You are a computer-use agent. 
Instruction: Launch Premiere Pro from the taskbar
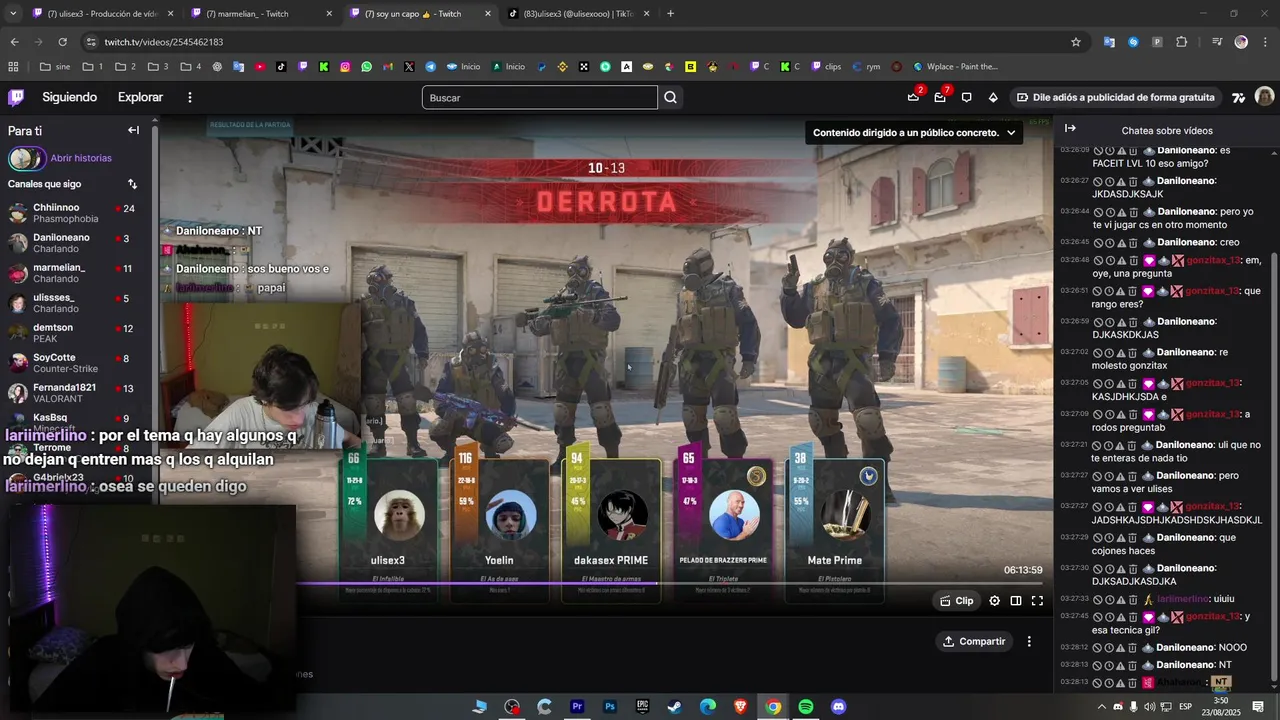tap(577, 707)
